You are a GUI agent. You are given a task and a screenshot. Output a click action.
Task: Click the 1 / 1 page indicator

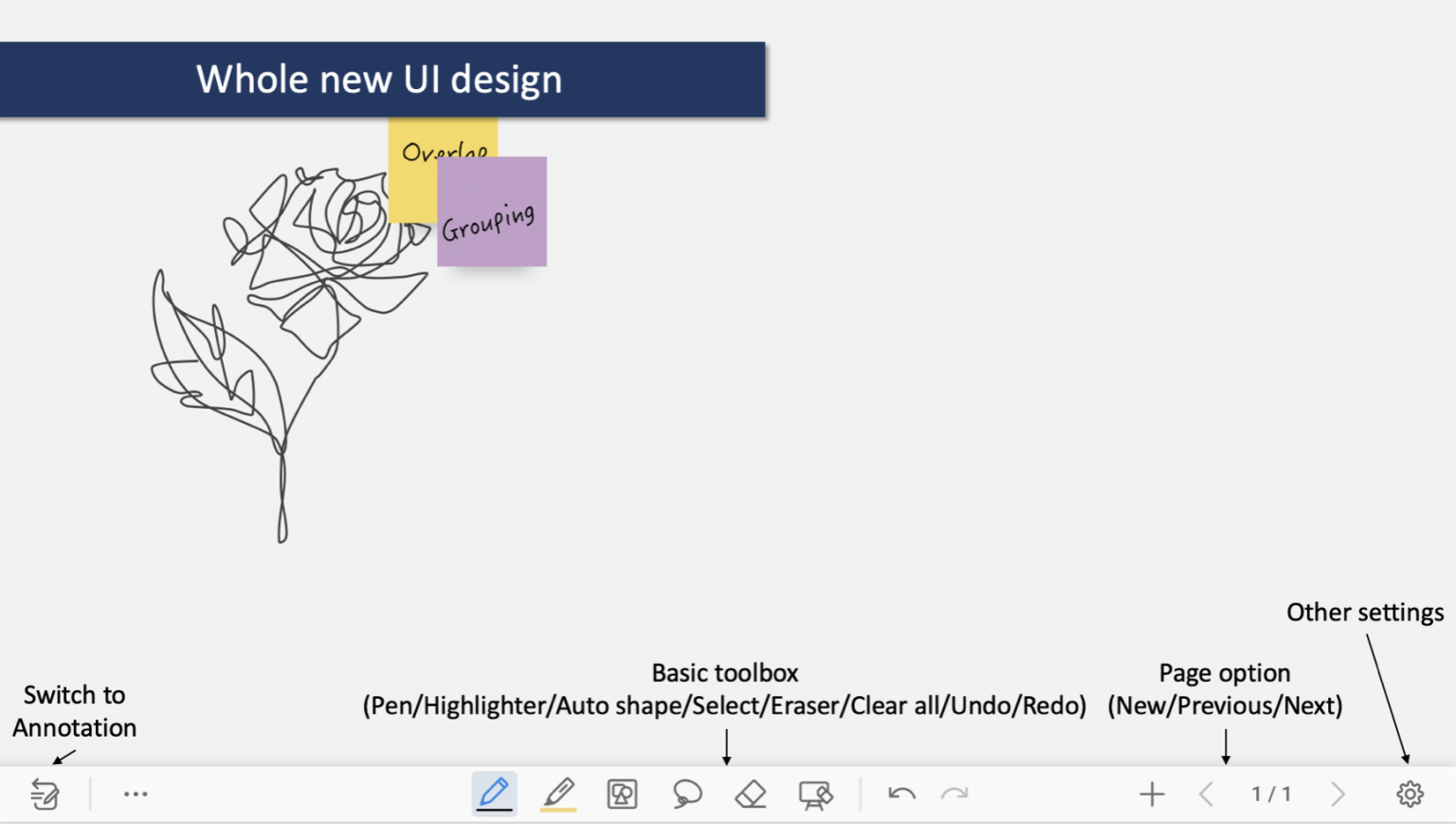[1271, 794]
